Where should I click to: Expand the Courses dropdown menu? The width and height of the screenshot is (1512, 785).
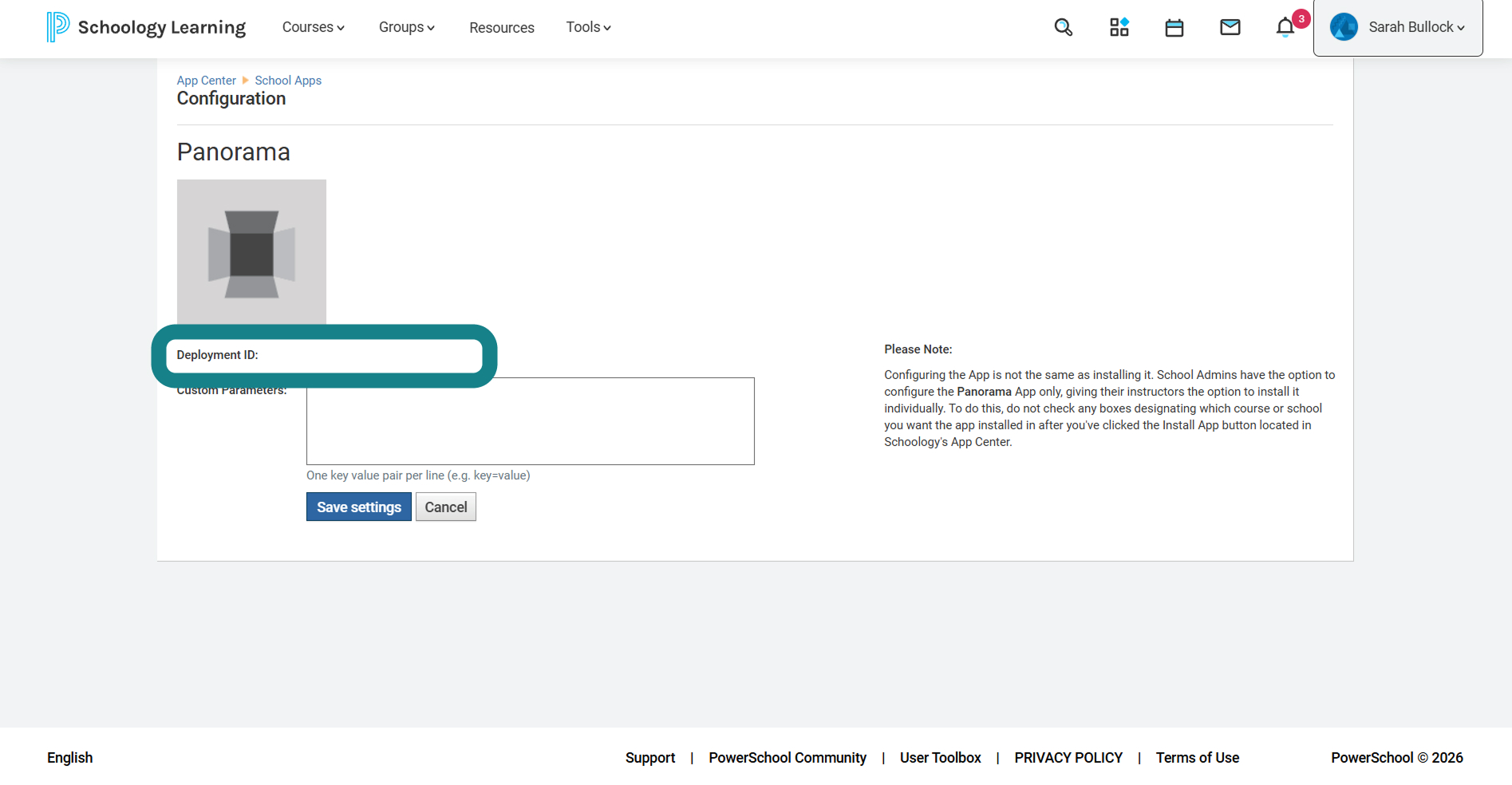click(x=313, y=27)
